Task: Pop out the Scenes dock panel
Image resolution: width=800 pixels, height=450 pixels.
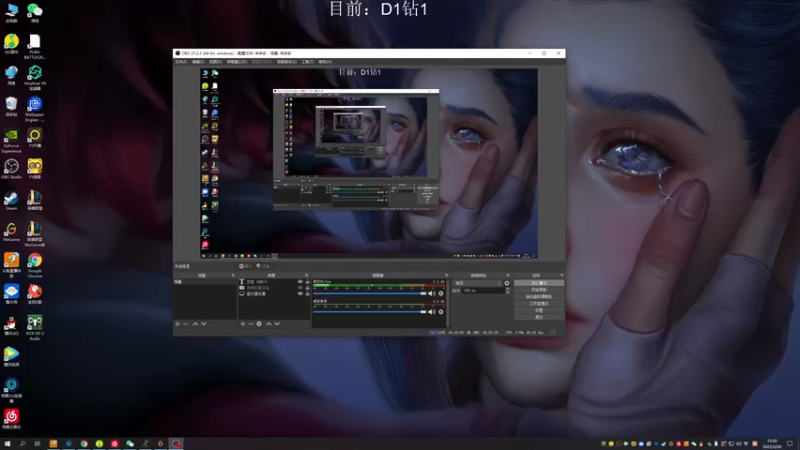Action: tap(233, 276)
